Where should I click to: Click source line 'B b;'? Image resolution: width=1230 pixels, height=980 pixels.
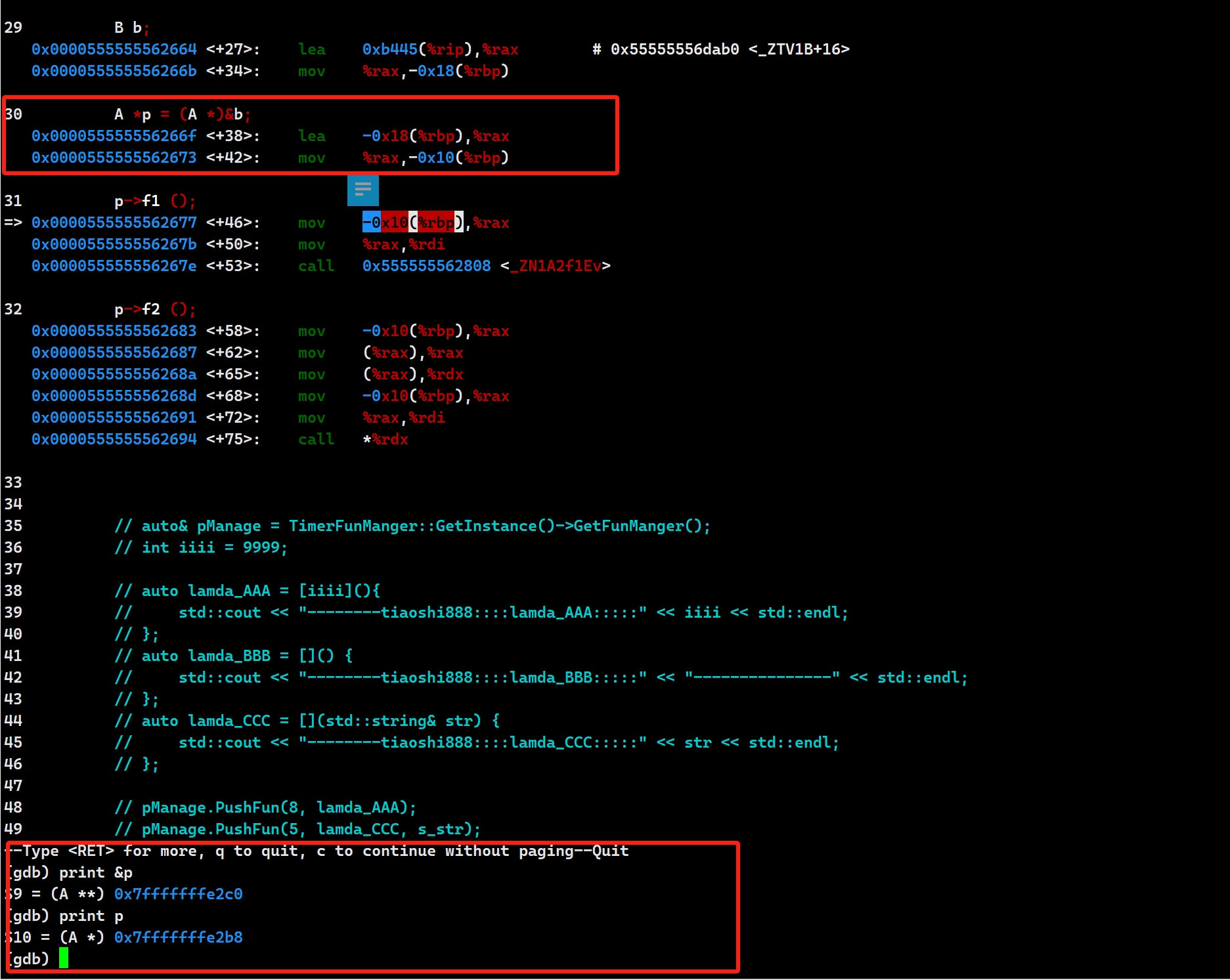click(132, 28)
